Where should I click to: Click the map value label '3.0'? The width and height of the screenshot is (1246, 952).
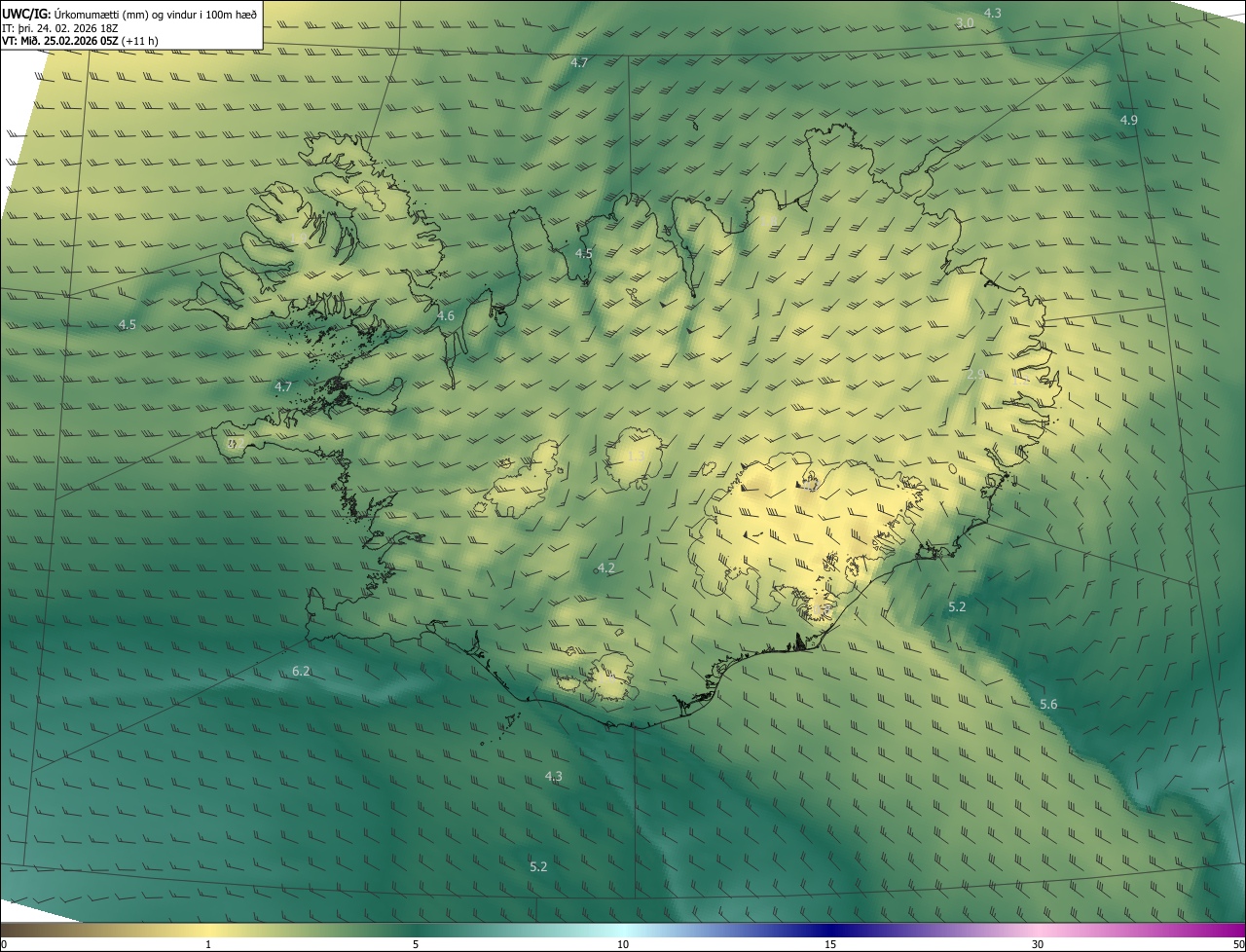tap(965, 22)
